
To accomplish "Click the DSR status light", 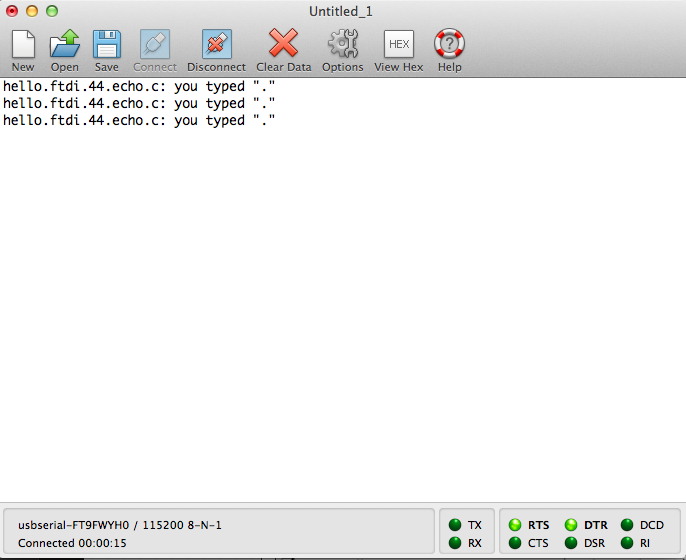I will pyautogui.click(x=571, y=543).
